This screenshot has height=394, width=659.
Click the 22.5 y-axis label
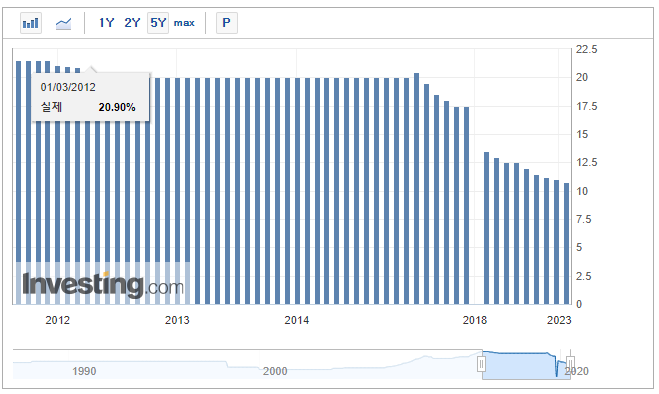pyautogui.click(x=586, y=50)
